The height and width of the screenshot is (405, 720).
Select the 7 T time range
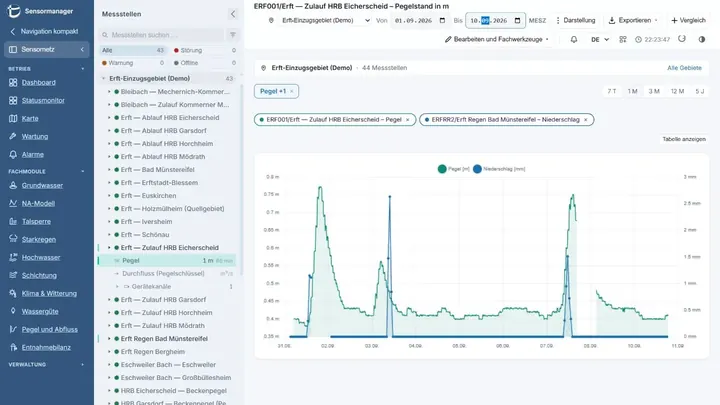612,91
